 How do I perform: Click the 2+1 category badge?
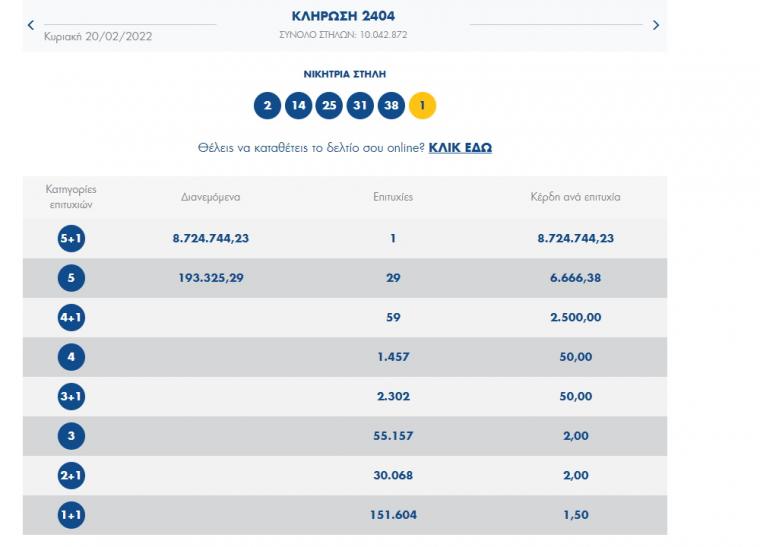click(71, 475)
